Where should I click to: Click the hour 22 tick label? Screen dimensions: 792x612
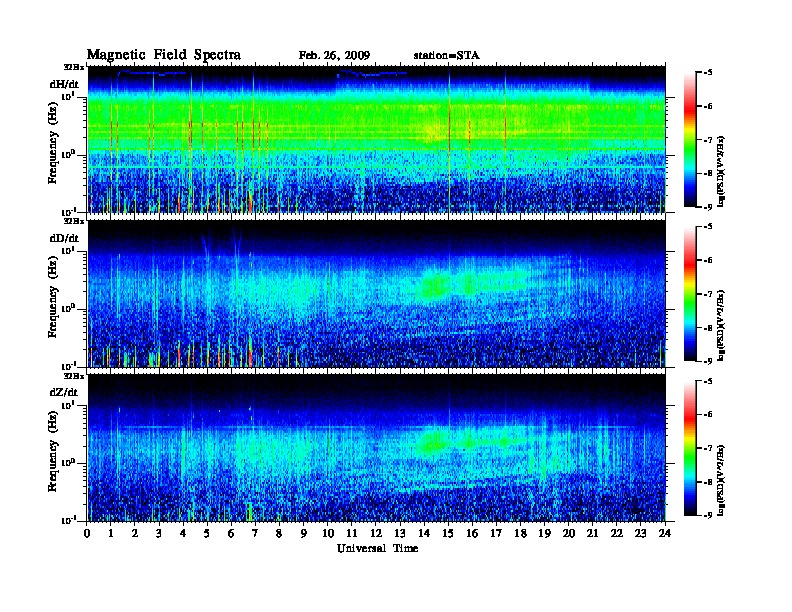tap(617, 533)
